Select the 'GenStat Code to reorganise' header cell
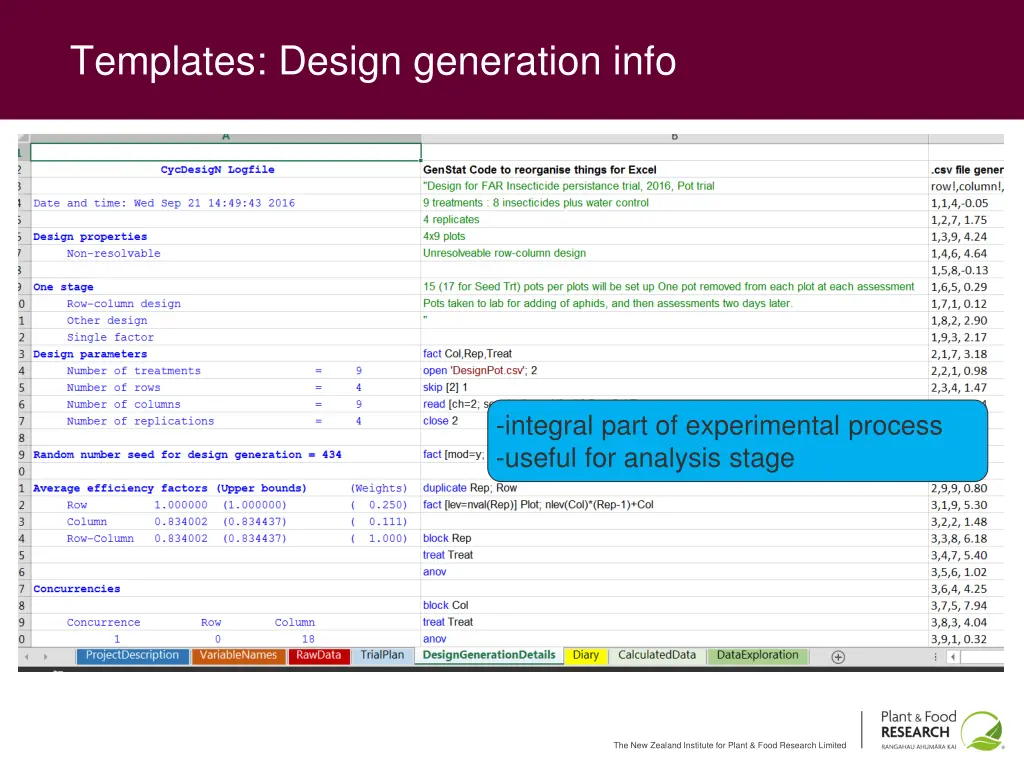 tap(540, 170)
